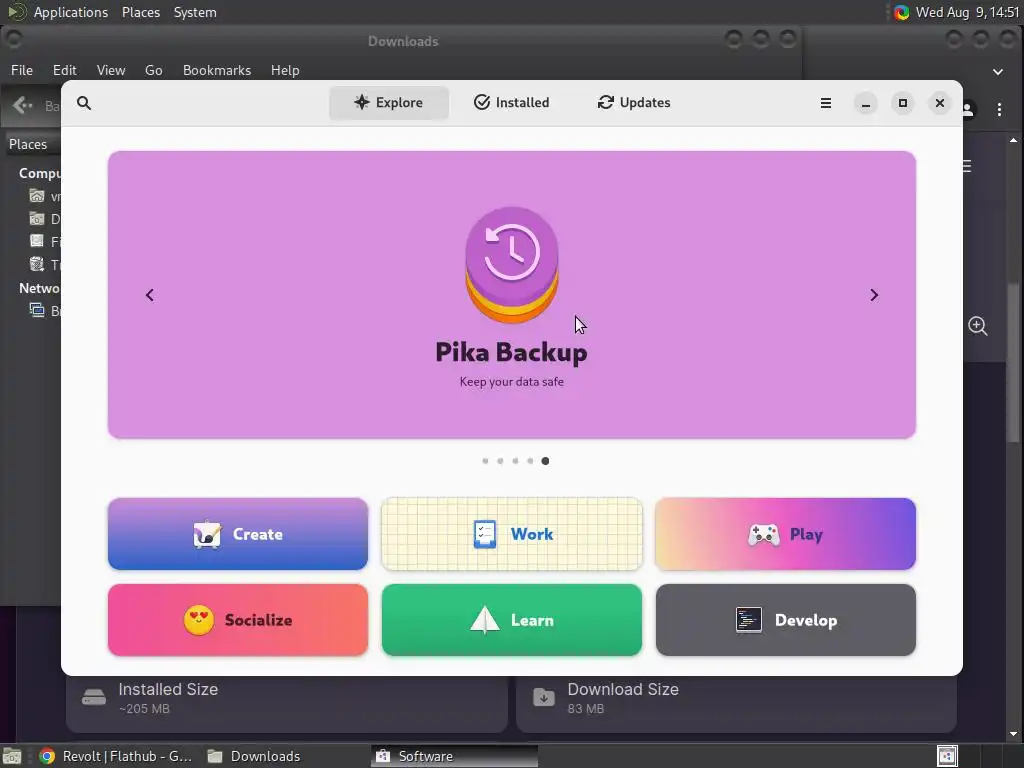Click the Chrome icon in top panel tray
This screenshot has height=768, width=1024.
[x=901, y=12]
